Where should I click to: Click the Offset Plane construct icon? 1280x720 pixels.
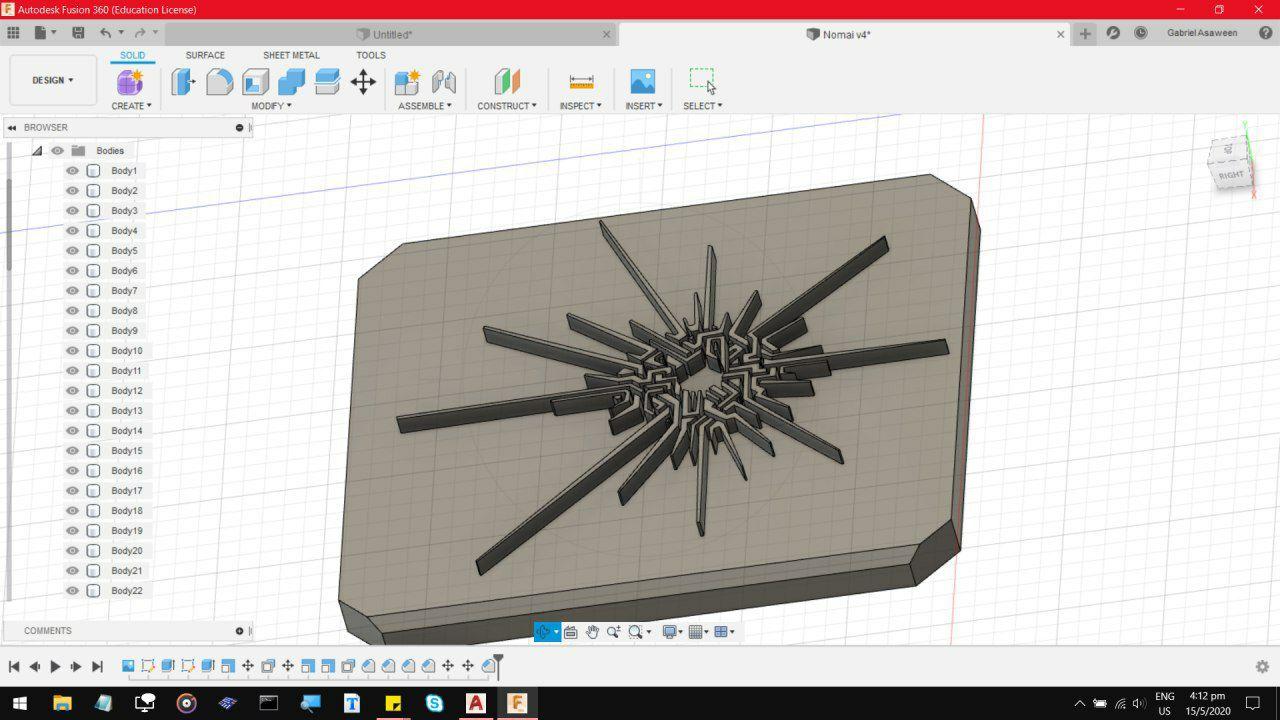coord(507,82)
